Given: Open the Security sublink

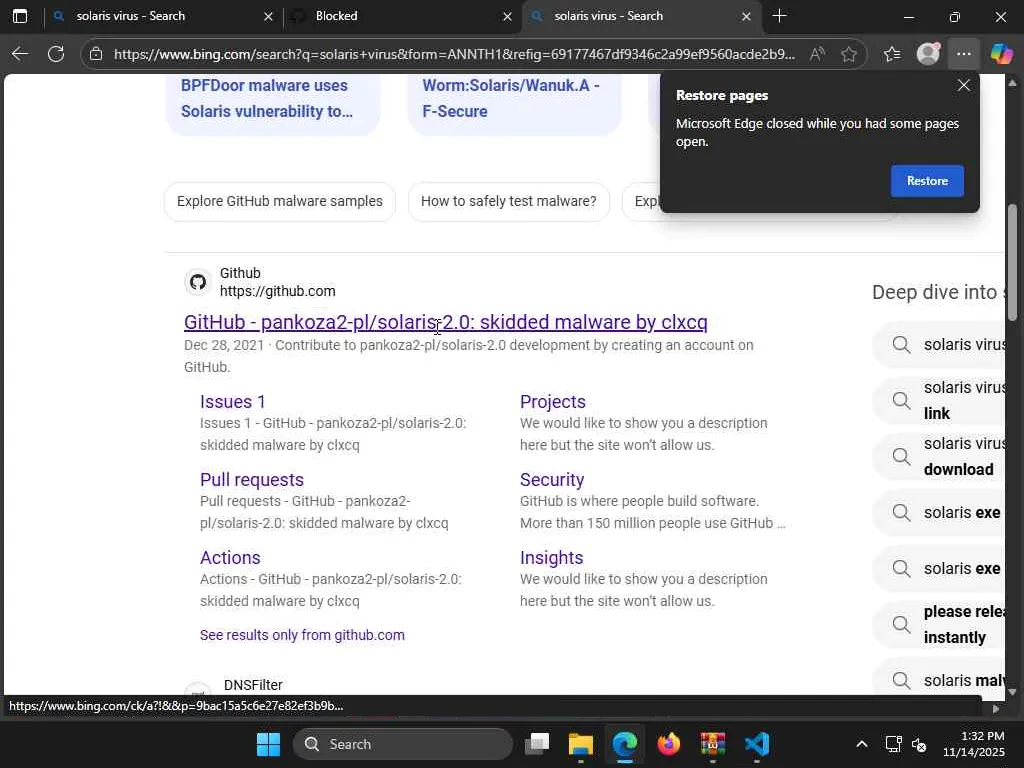Looking at the screenshot, I should pyautogui.click(x=552, y=480).
